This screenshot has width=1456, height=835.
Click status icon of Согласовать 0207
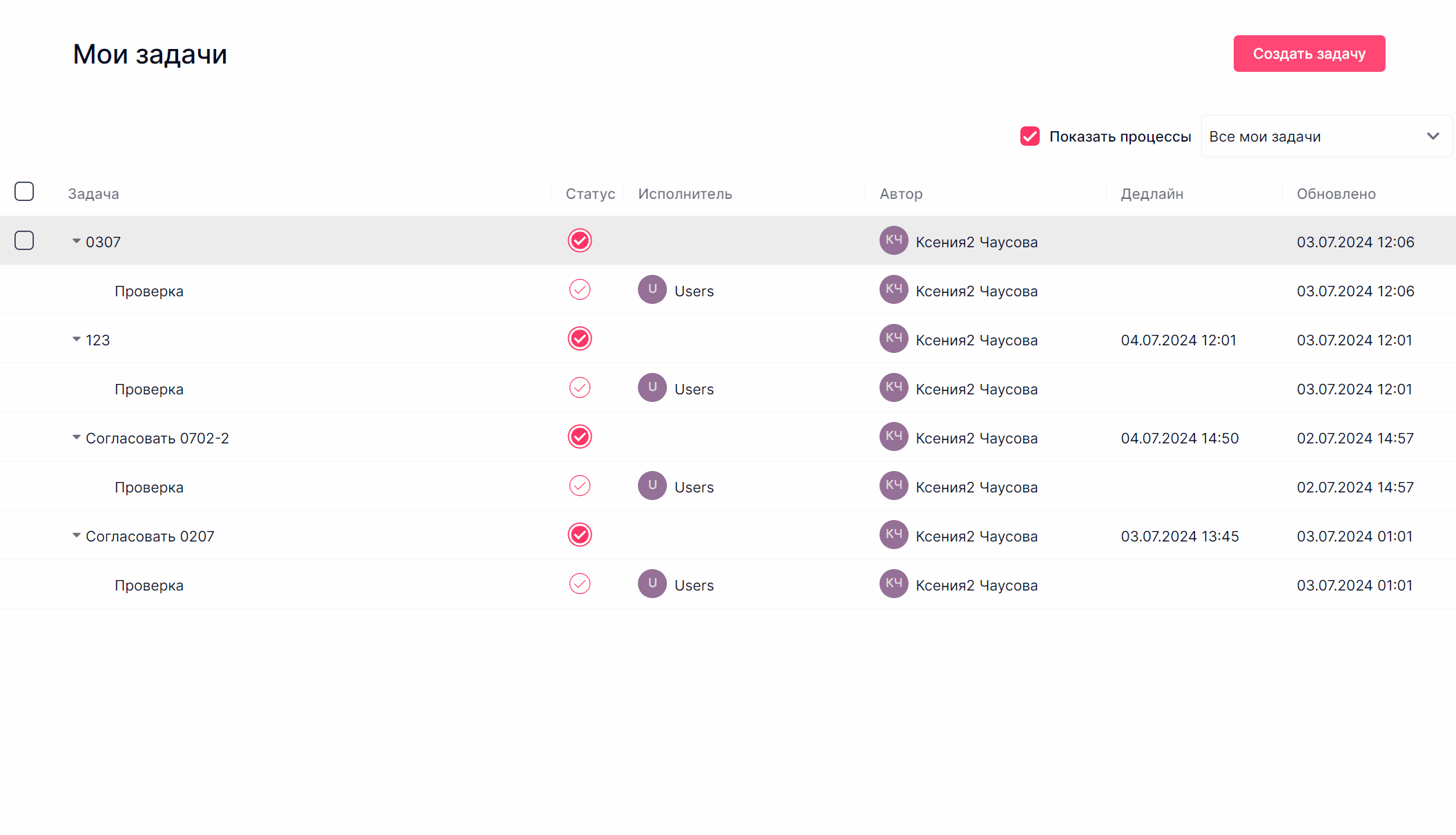[579, 535]
